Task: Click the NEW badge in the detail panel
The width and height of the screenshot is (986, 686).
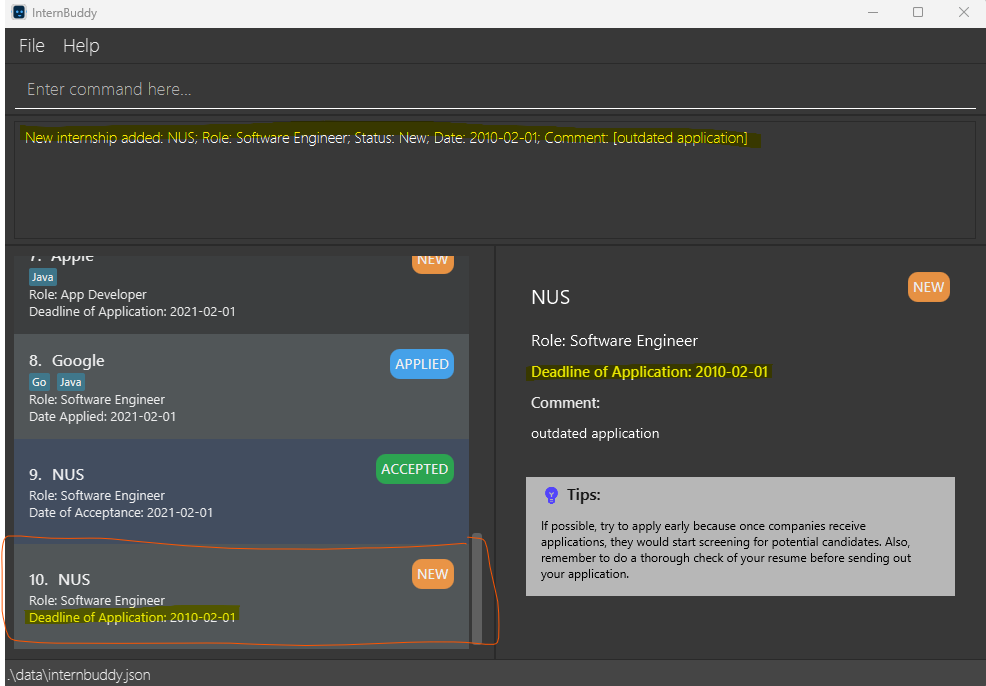Action: 929,287
